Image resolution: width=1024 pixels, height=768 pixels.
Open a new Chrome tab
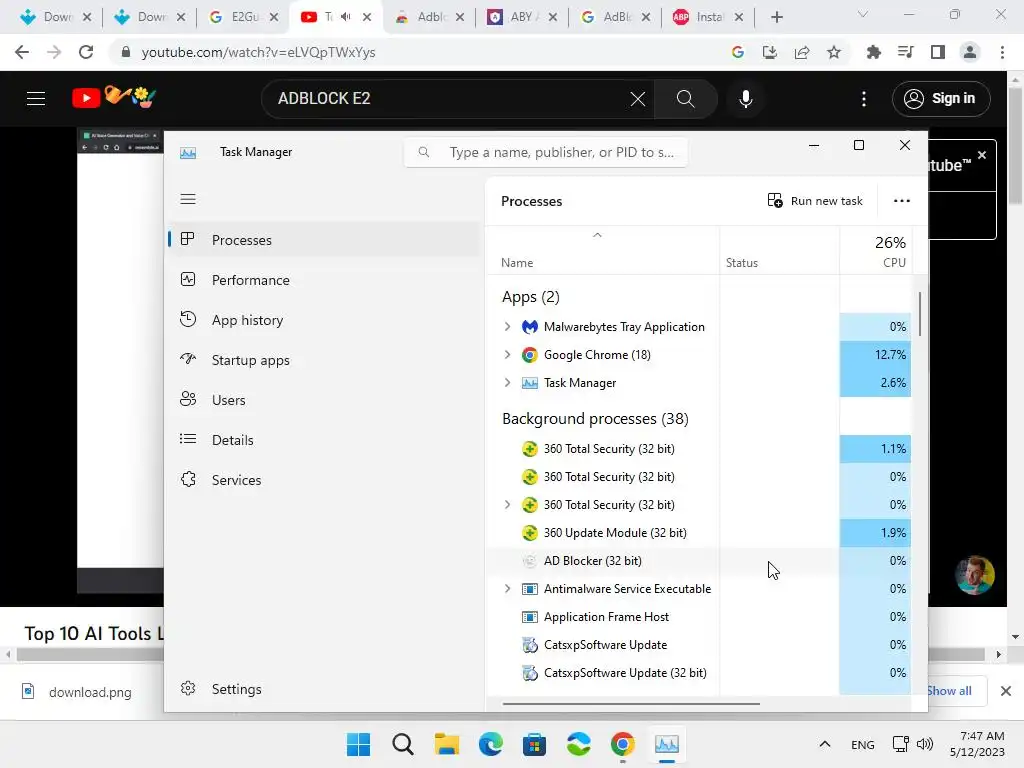(x=776, y=17)
